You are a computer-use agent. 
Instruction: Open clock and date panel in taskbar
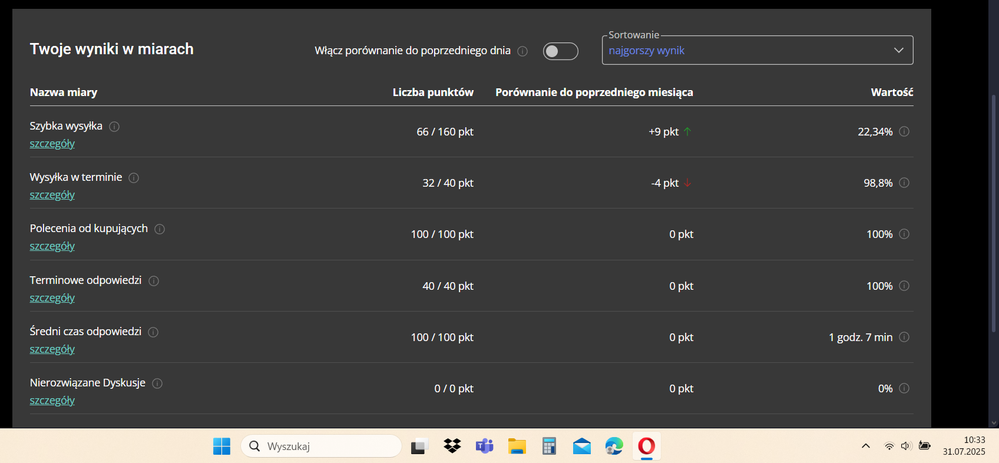[973, 446]
